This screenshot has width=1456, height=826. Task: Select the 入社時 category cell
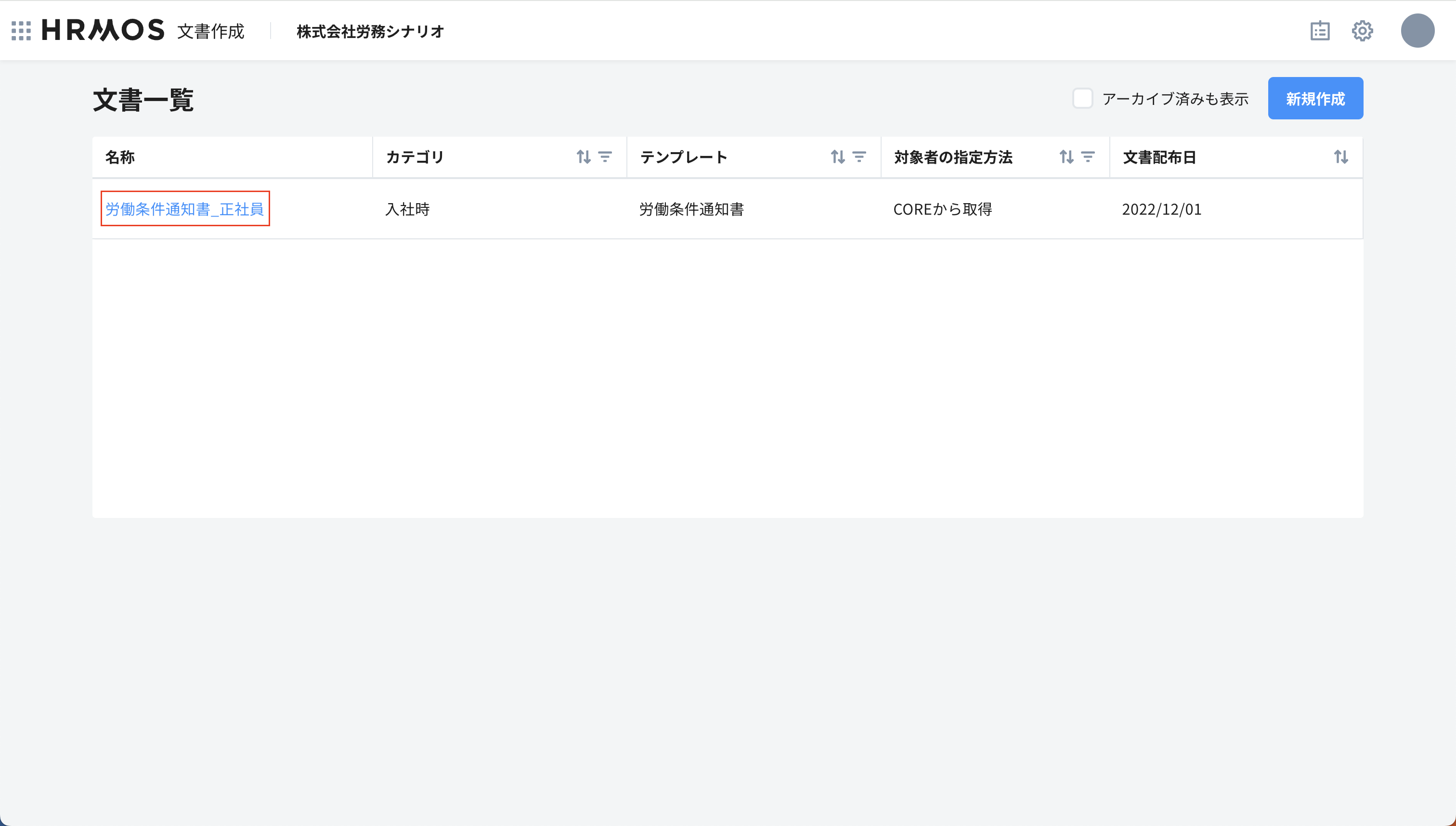(x=407, y=209)
